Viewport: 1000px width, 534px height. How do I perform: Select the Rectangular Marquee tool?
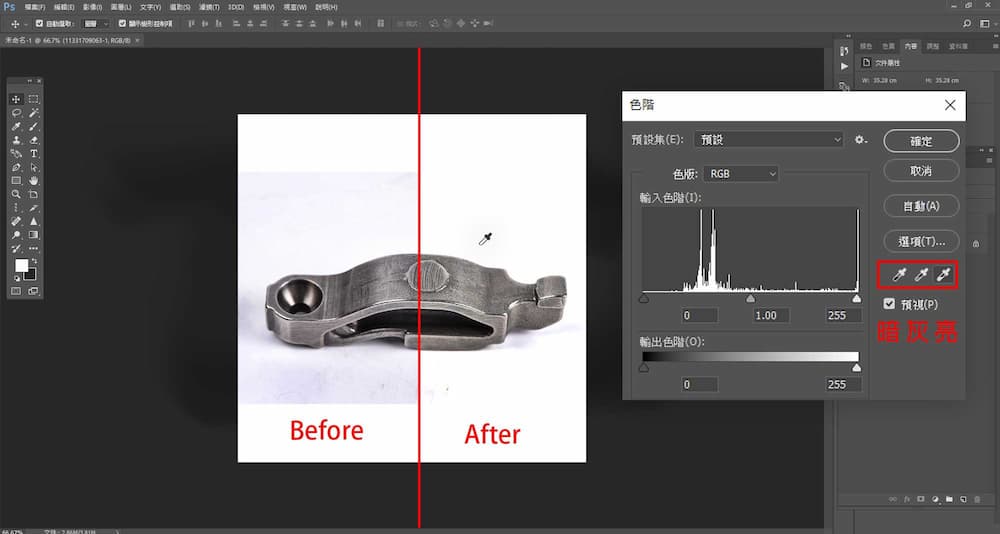coord(33,99)
